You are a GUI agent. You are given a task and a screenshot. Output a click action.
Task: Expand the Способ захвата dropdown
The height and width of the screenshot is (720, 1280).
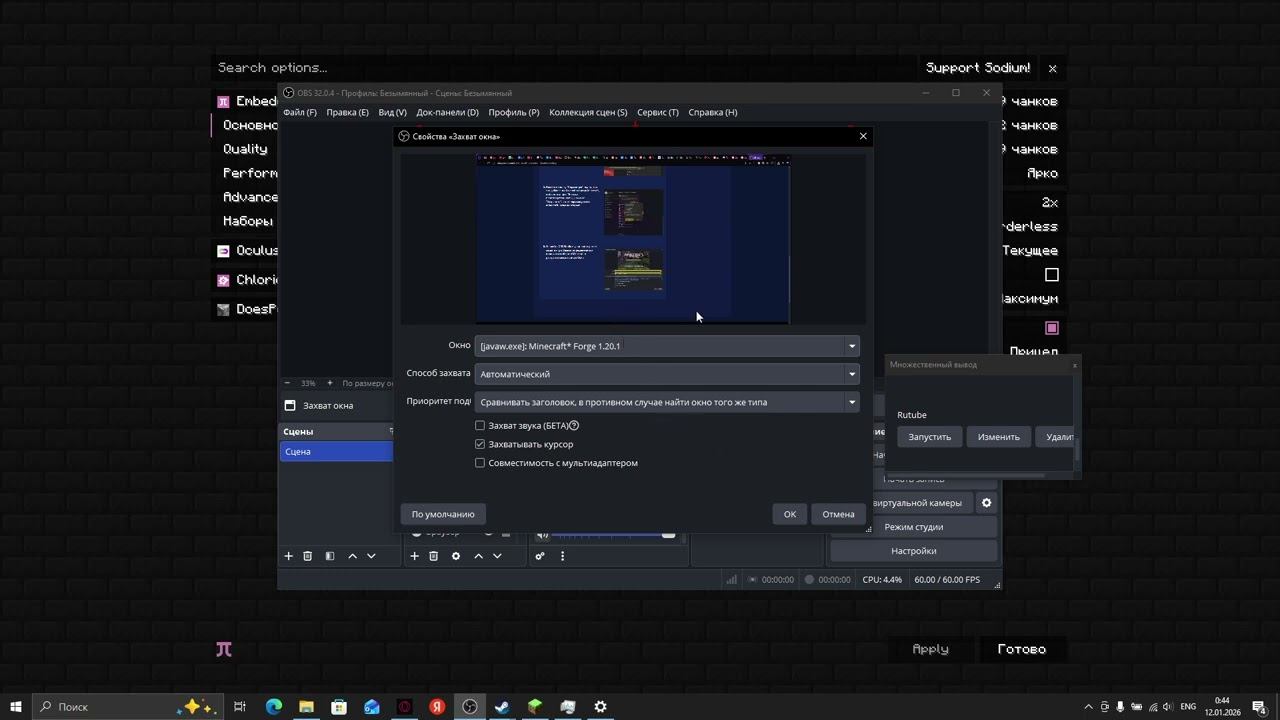tap(666, 374)
